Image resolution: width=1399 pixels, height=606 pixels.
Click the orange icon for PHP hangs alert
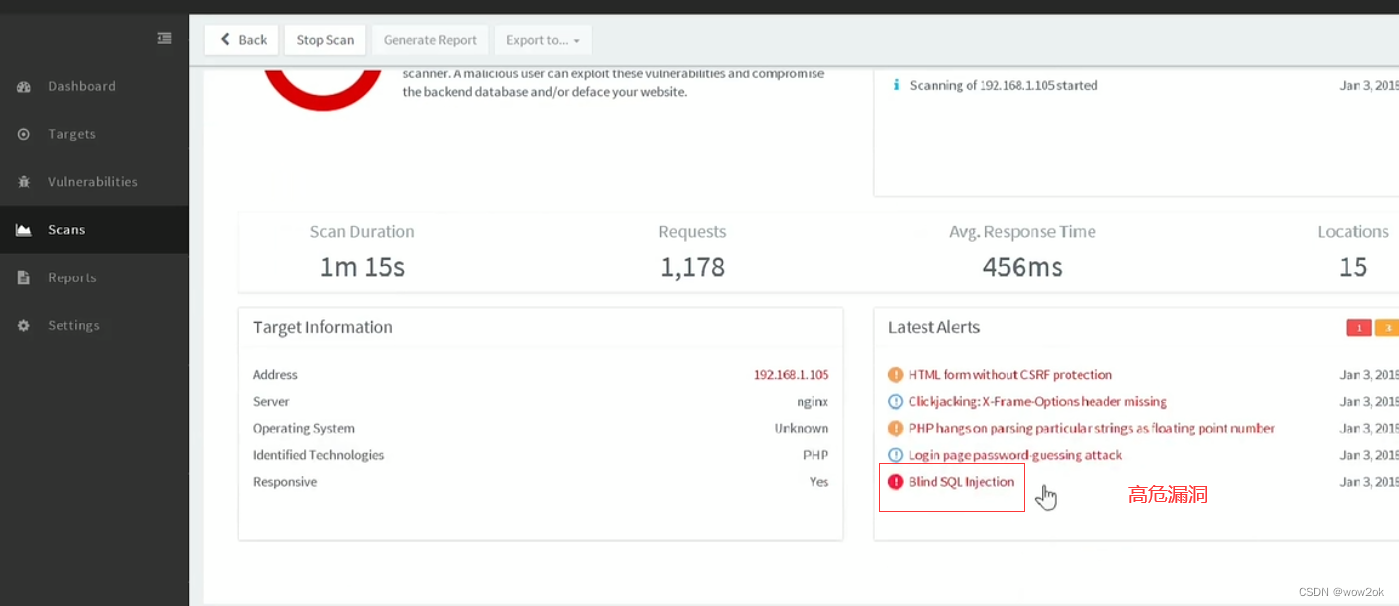click(x=896, y=428)
